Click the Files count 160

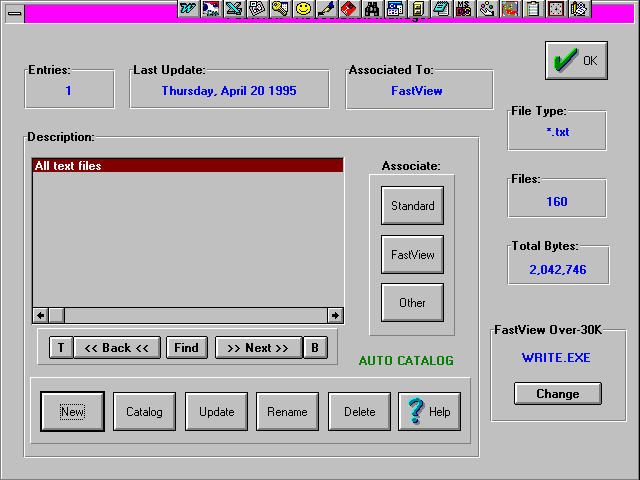pyautogui.click(x=557, y=201)
